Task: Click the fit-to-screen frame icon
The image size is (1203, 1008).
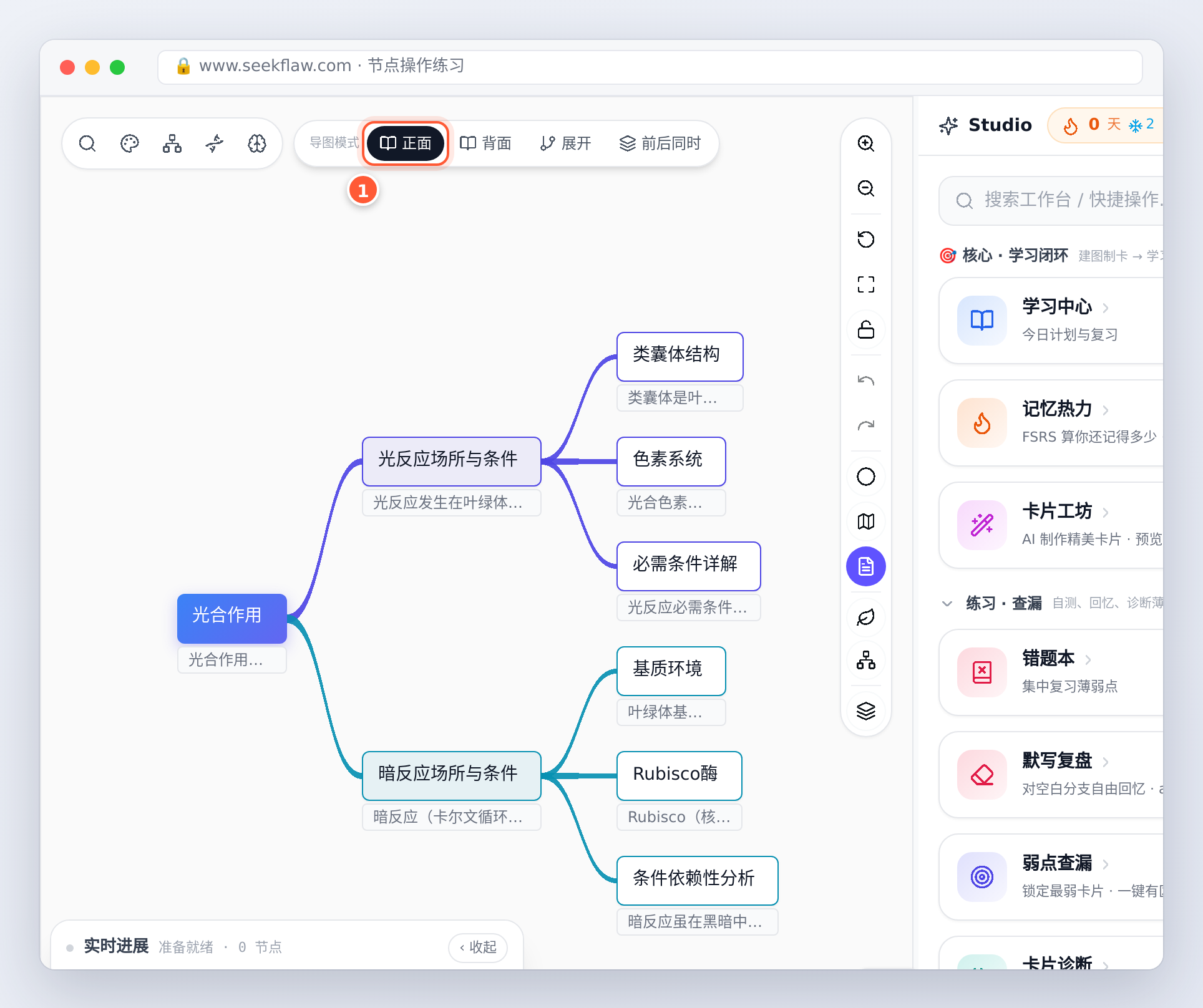Action: [x=866, y=284]
